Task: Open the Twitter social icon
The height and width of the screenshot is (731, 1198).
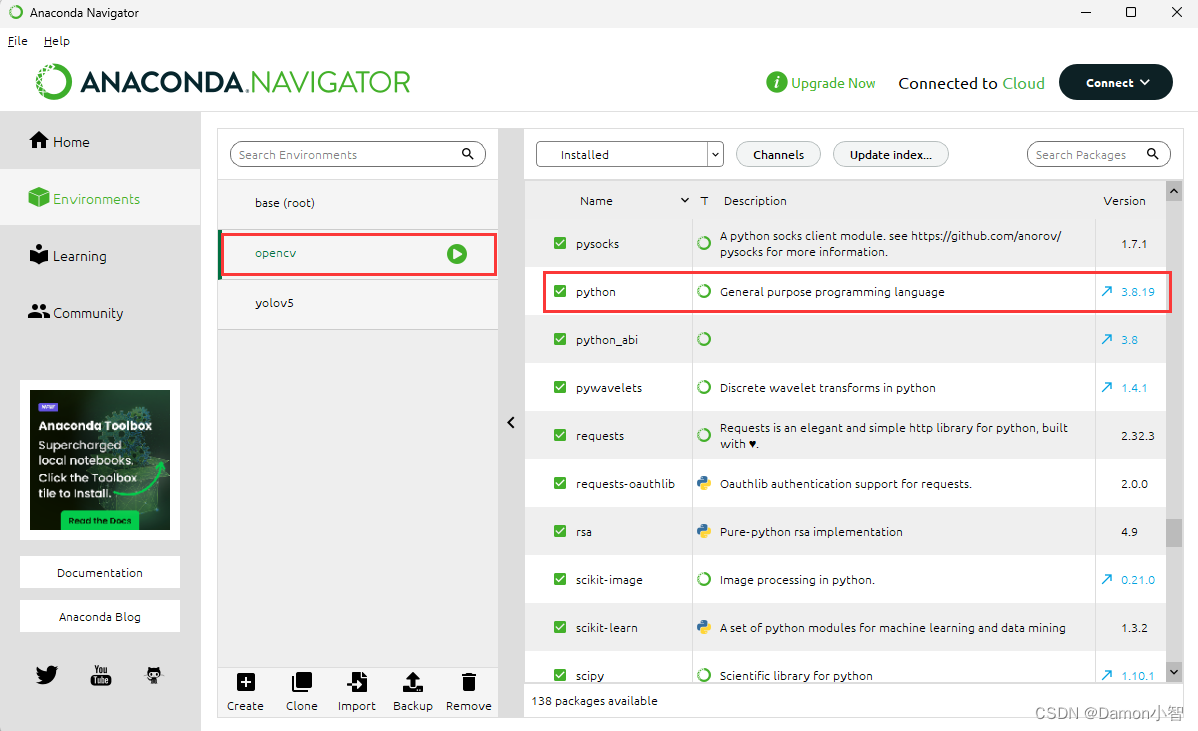Action: point(47,675)
